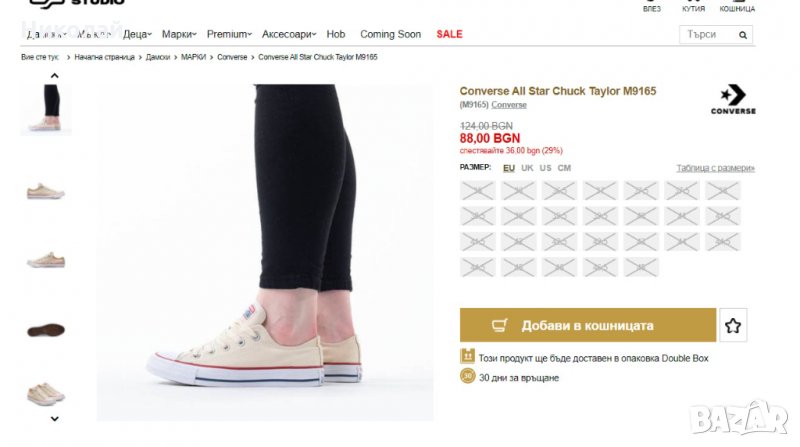800x447 pixels.
Task: Open the SALE menu item
Action: click(450, 34)
